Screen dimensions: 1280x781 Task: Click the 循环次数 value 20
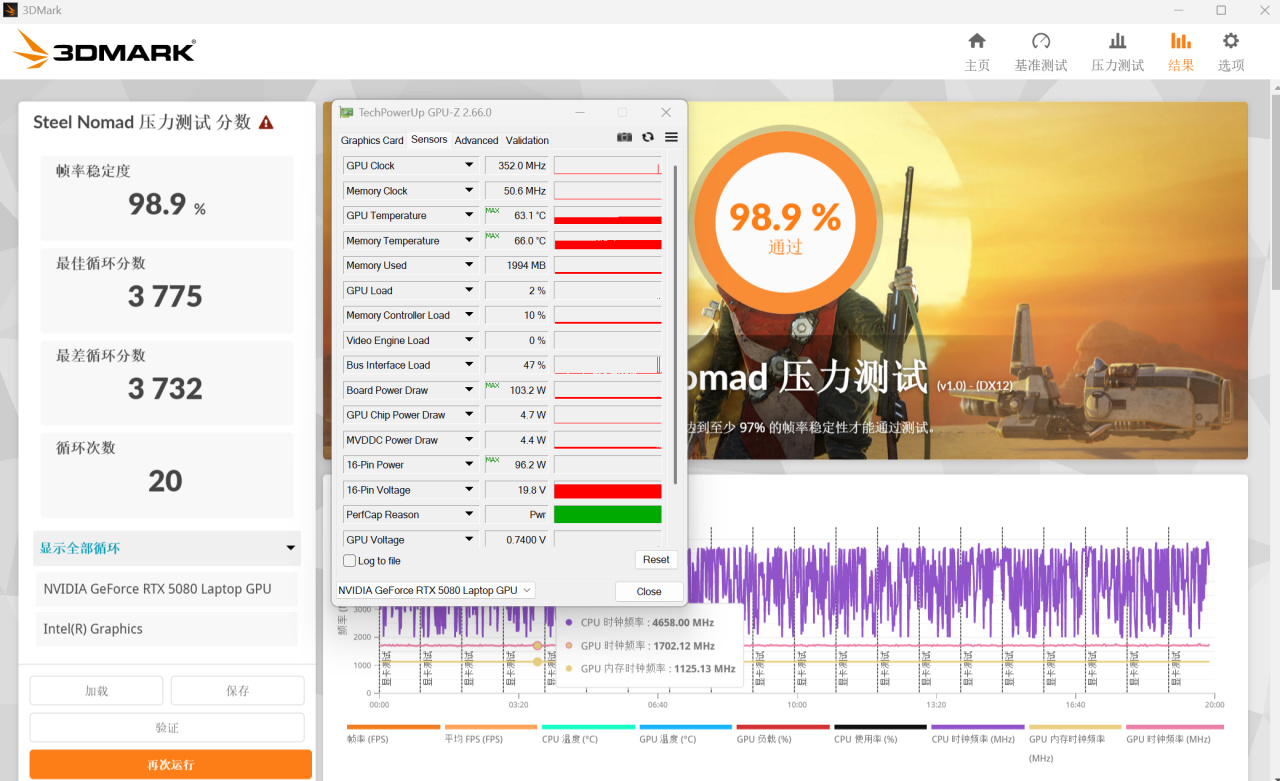coord(165,481)
